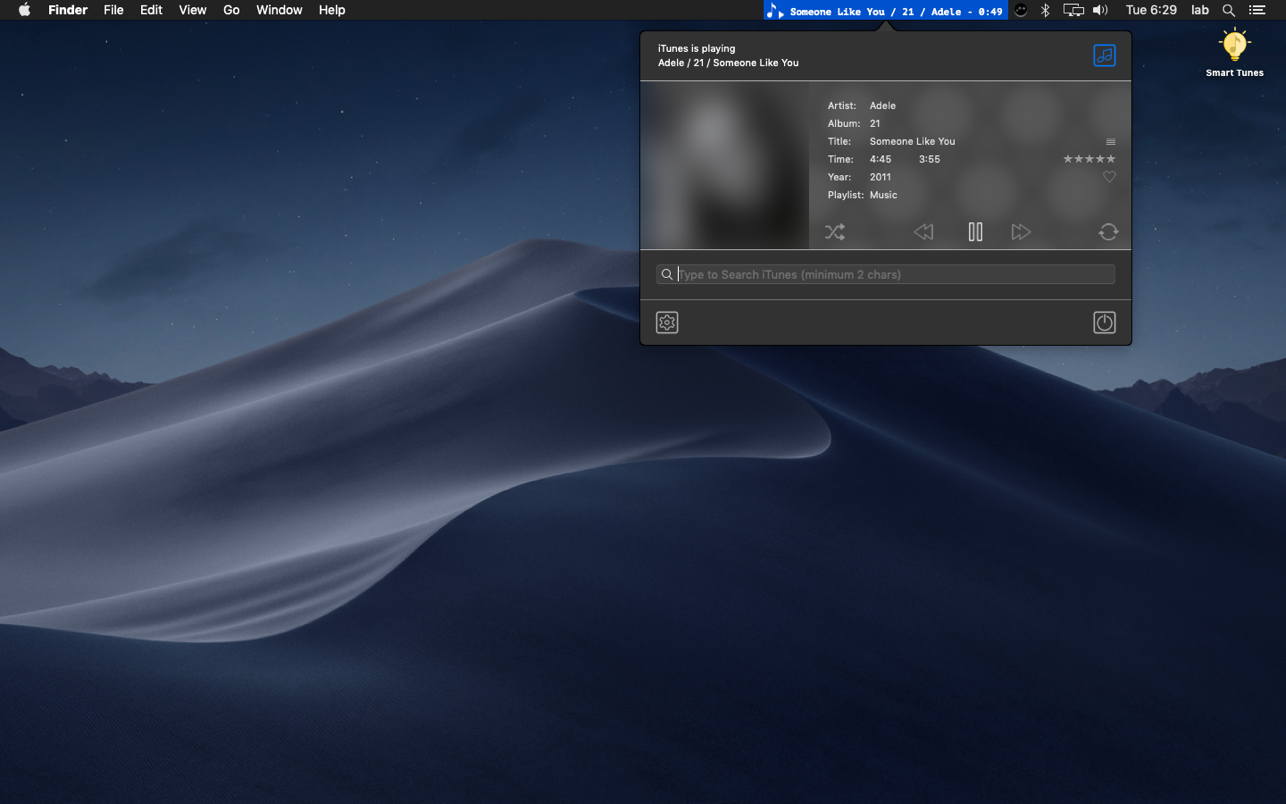Open the View menu
Viewport: 1286px width, 804px height.
(192, 10)
